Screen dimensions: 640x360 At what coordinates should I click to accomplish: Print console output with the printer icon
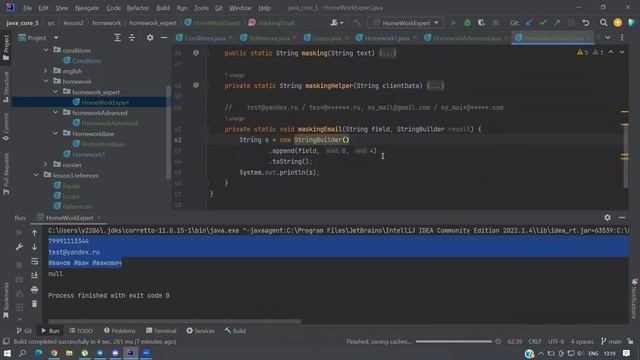34,290
